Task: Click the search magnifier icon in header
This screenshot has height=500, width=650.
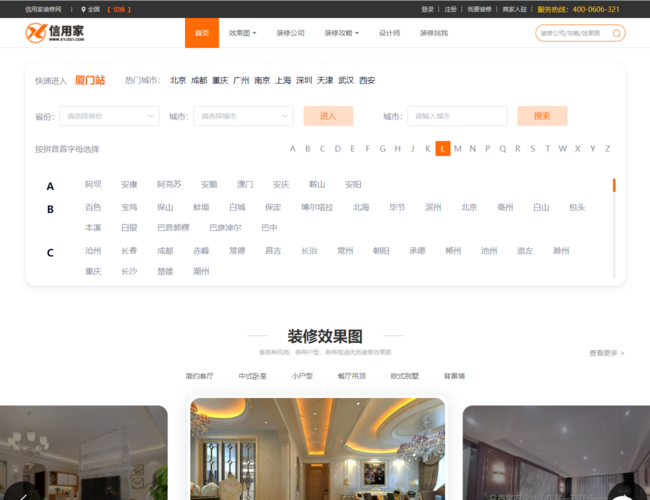Action: pyautogui.click(x=615, y=33)
